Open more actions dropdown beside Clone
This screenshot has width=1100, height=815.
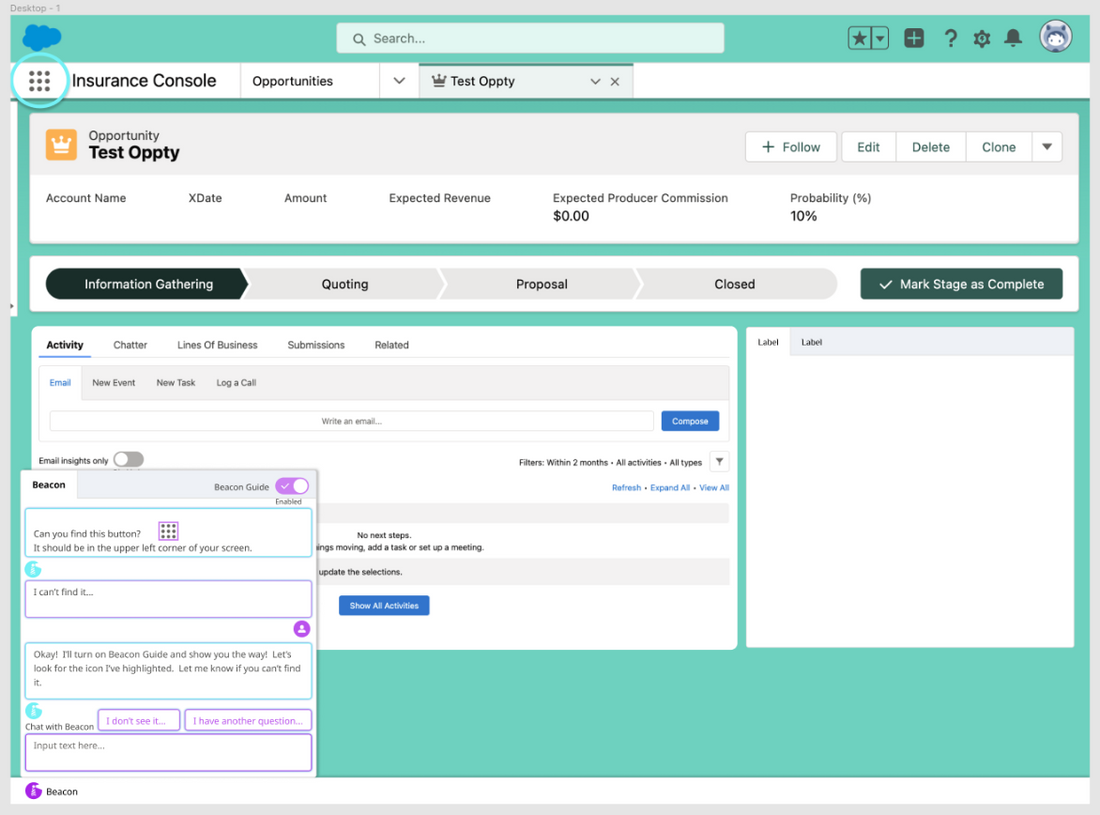1047,147
